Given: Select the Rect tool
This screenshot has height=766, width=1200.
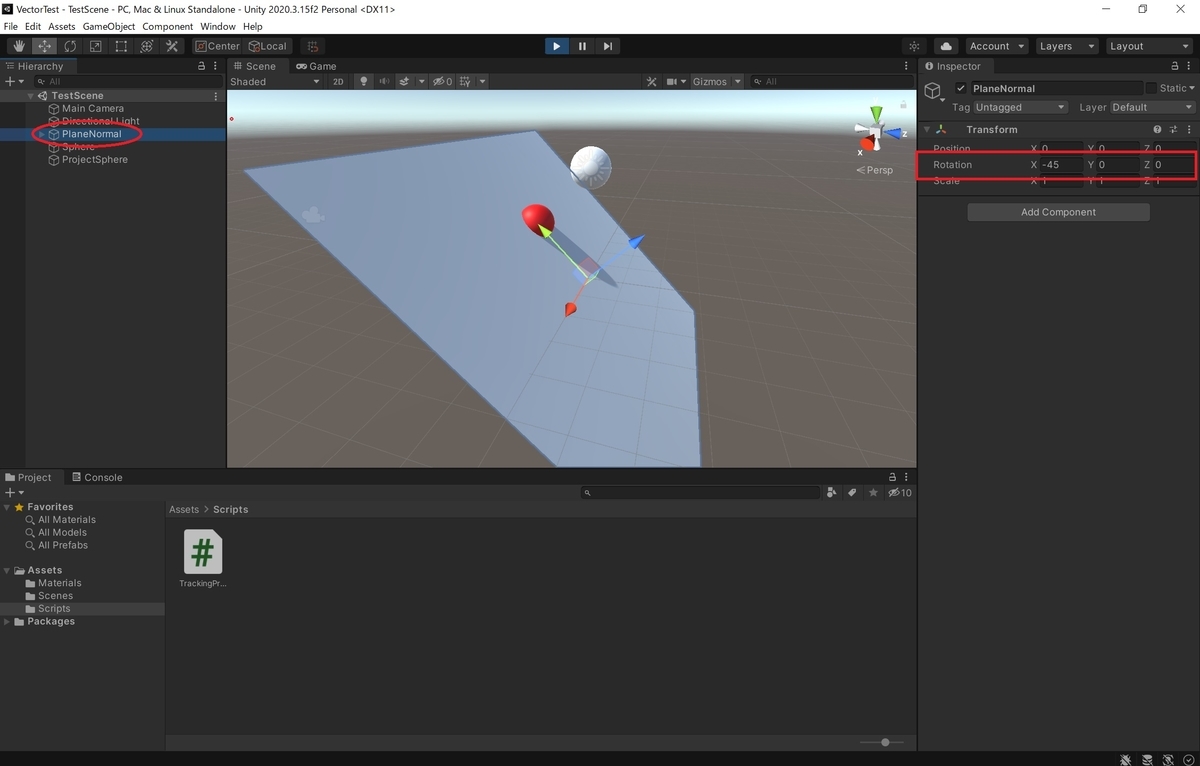Looking at the screenshot, I should click(x=121, y=46).
